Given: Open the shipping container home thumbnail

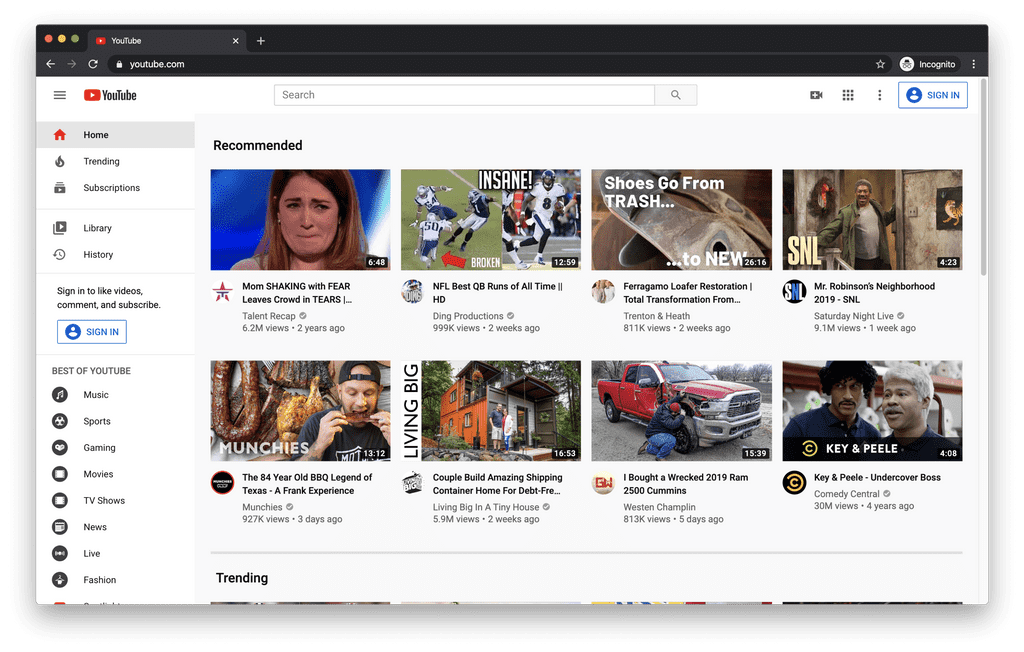Looking at the screenshot, I should pyautogui.click(x=490, y=411).
